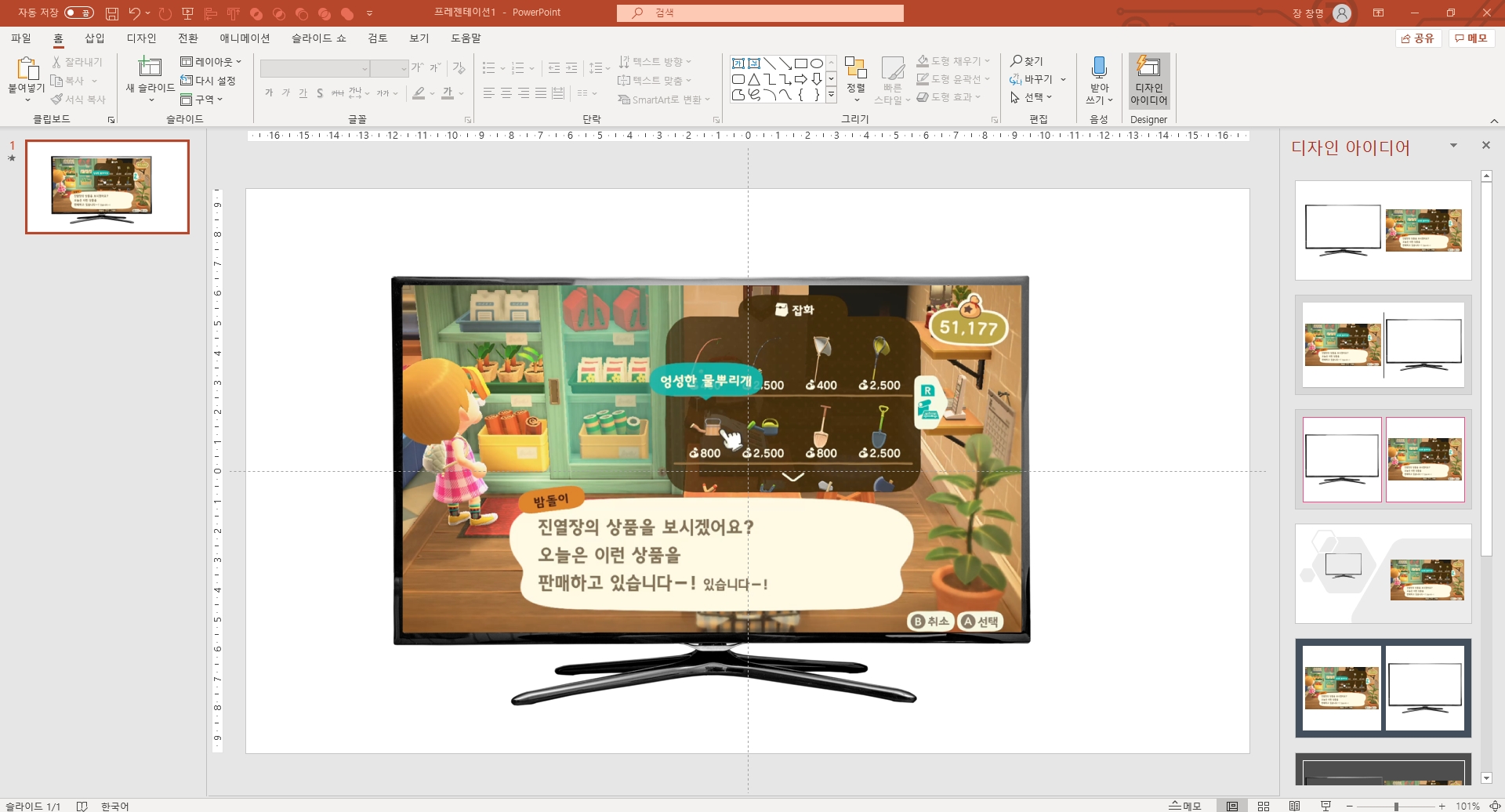Open the font name combo box

click(x=315, y=69)
